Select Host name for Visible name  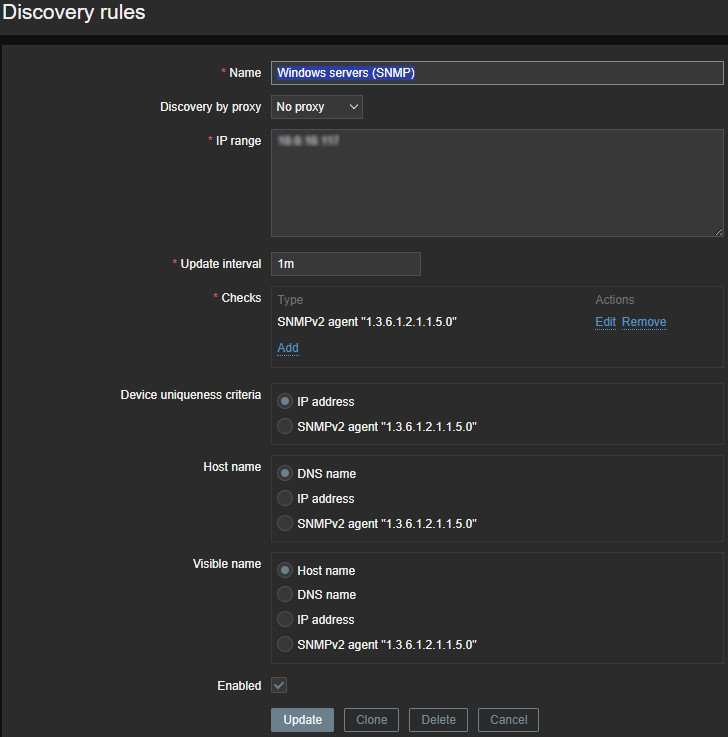point(286,571)
